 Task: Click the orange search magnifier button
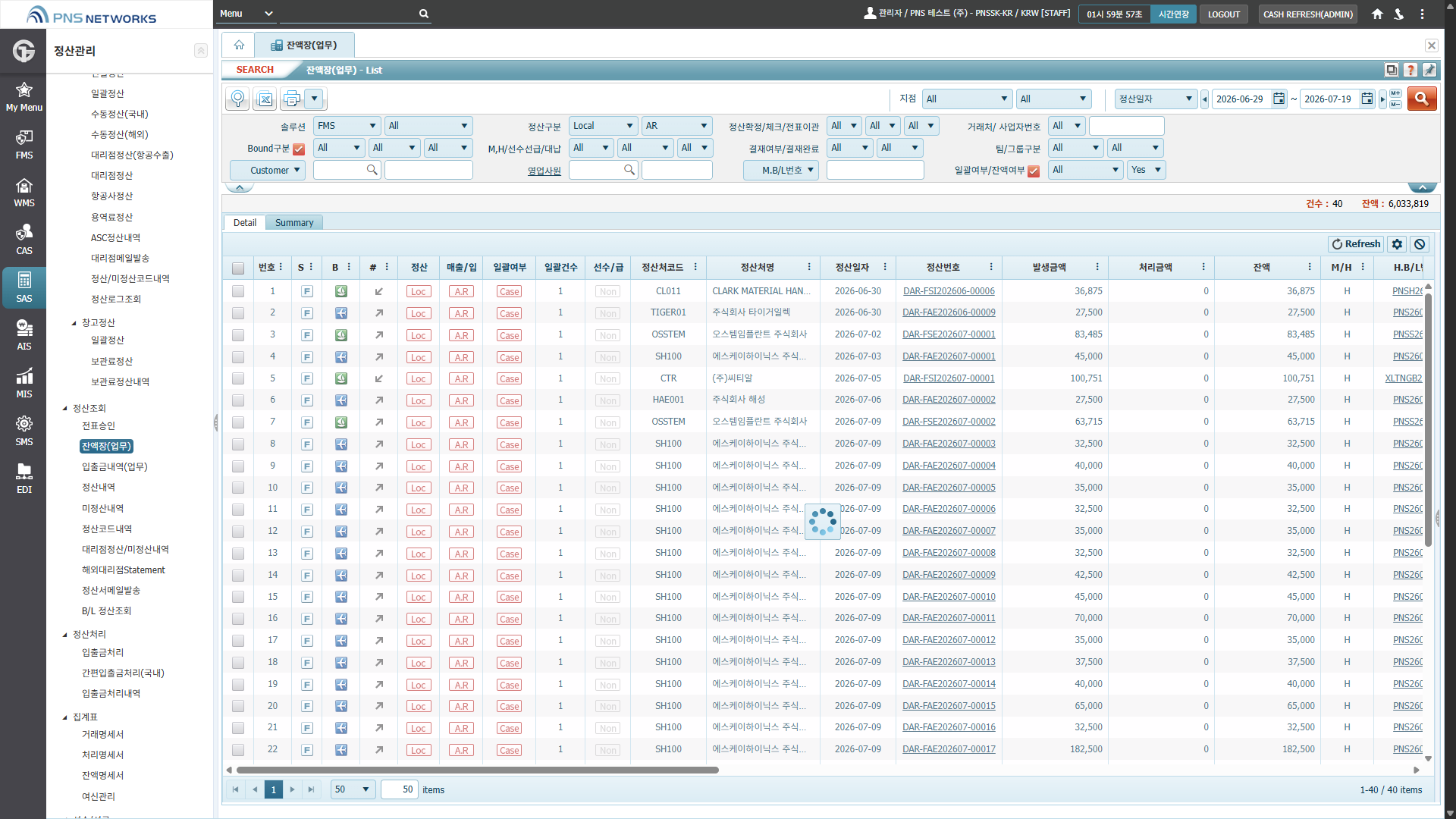[x=1422, y=99]
